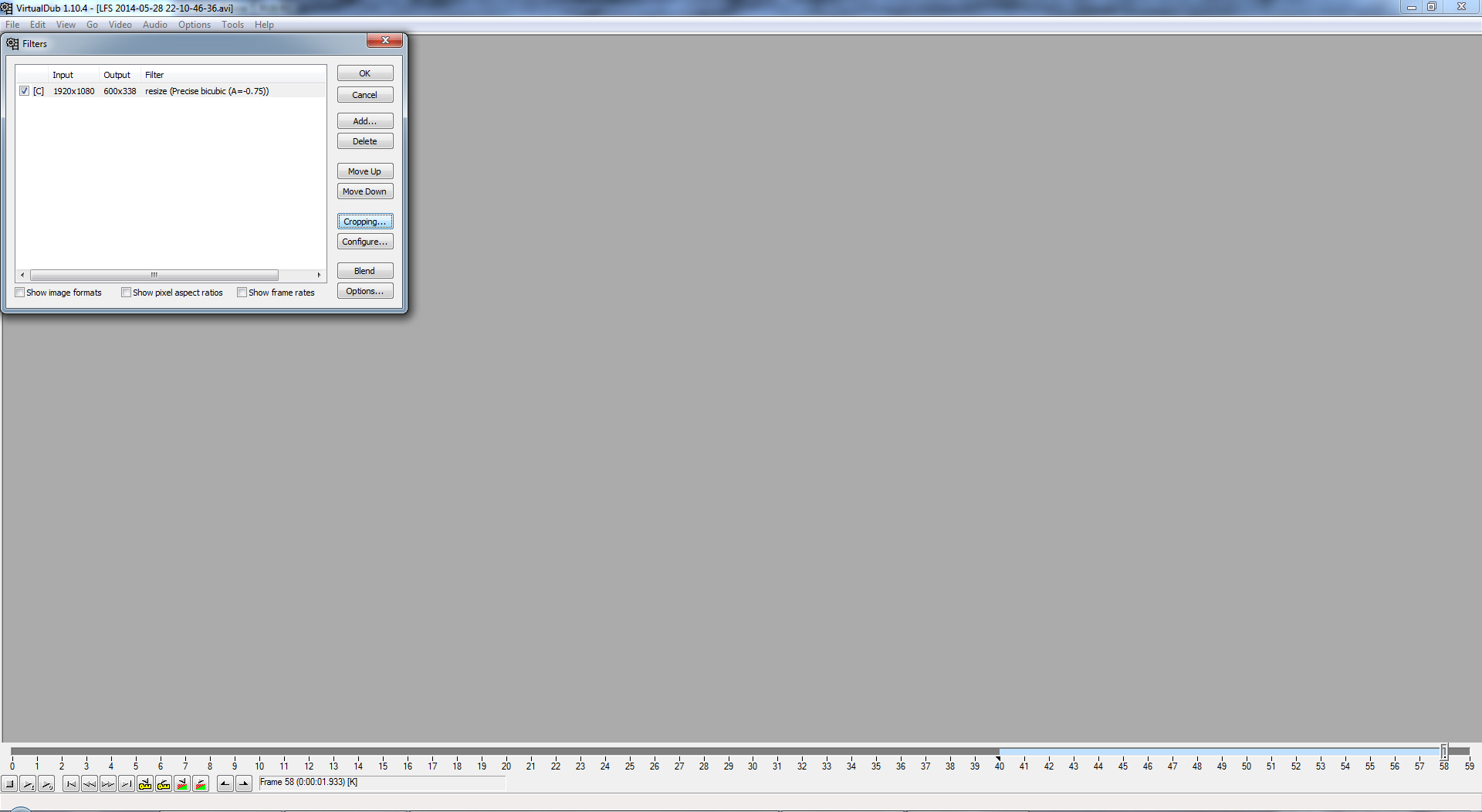Disable the resize filter checkbox
1482x812 pixels.
pos(25,91)
